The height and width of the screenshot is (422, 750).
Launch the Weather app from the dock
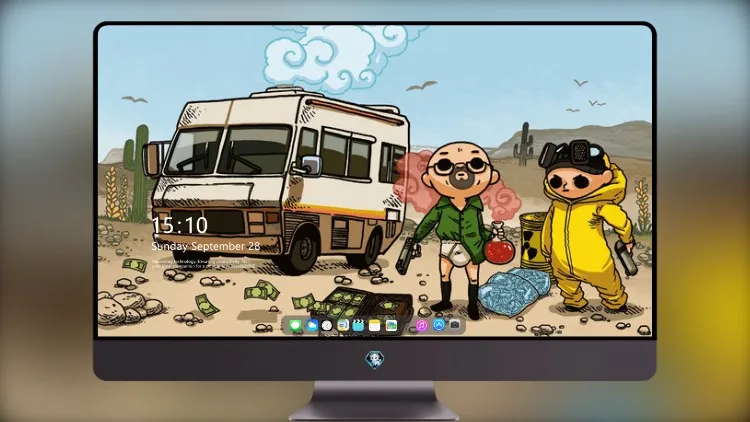coord(311,326)
